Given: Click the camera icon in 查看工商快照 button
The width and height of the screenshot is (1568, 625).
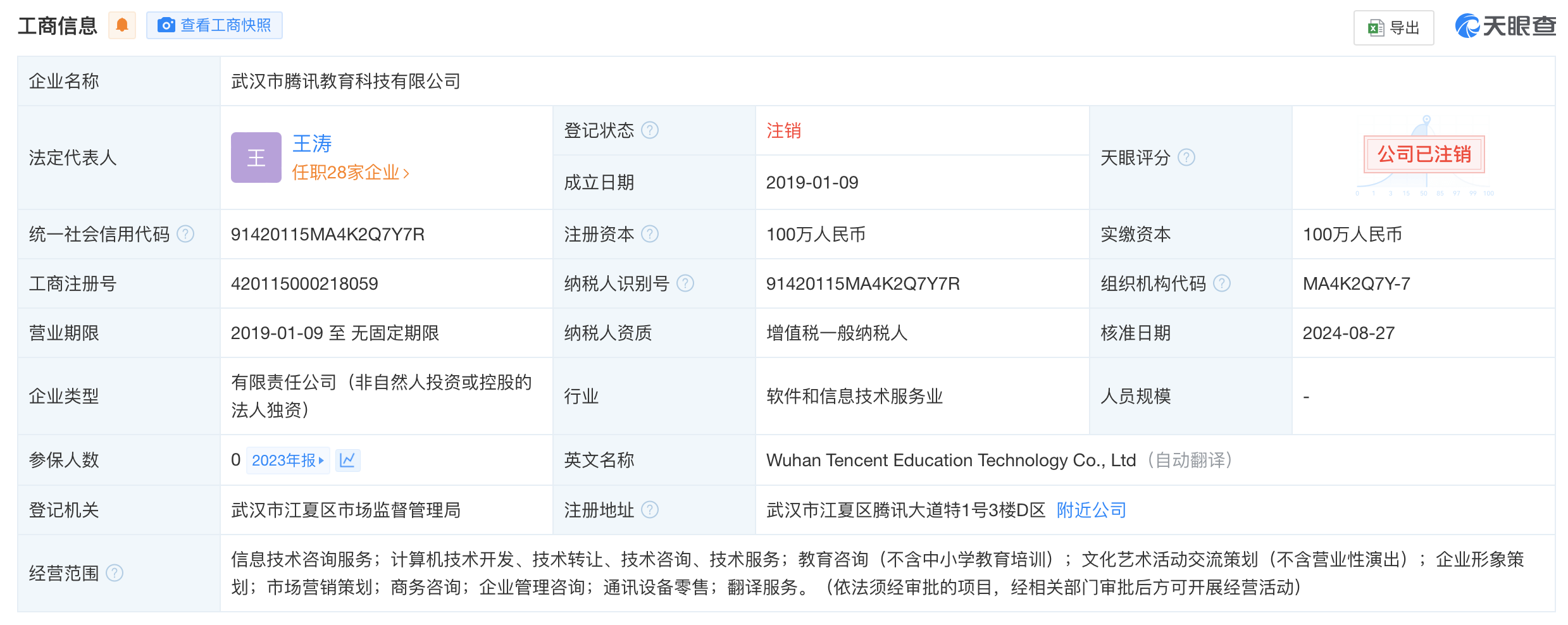Looking at the screenshot, I should tap(166, 25).
